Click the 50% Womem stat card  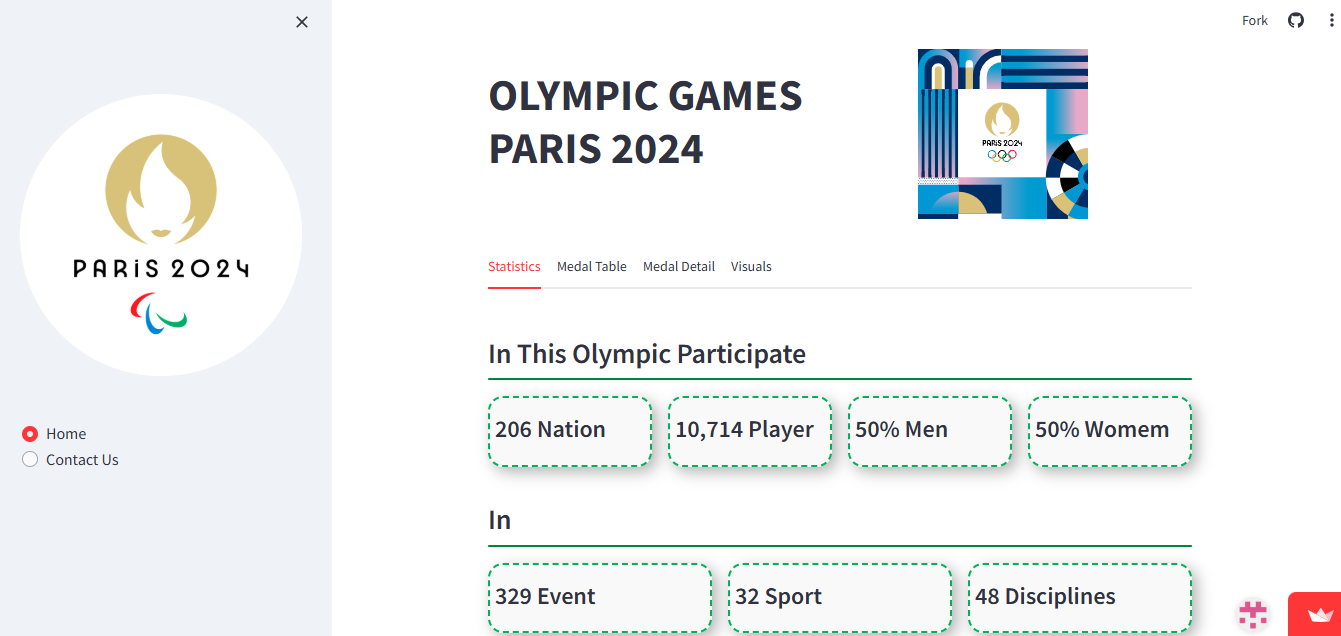tap(1110, 431)
